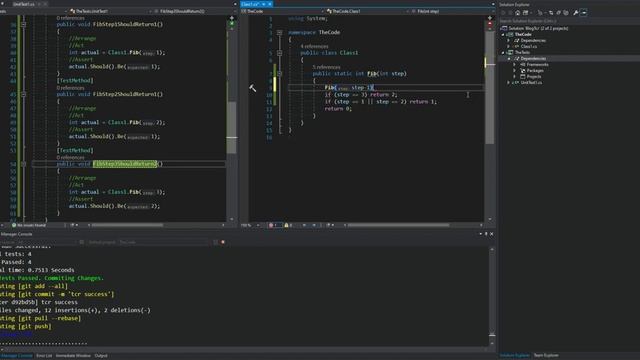The height and width of the screenshot is (360, 640).
Task: Collapse the FibStep3ShouldReturn2 method outline toggle
Action: coord(23,164)
